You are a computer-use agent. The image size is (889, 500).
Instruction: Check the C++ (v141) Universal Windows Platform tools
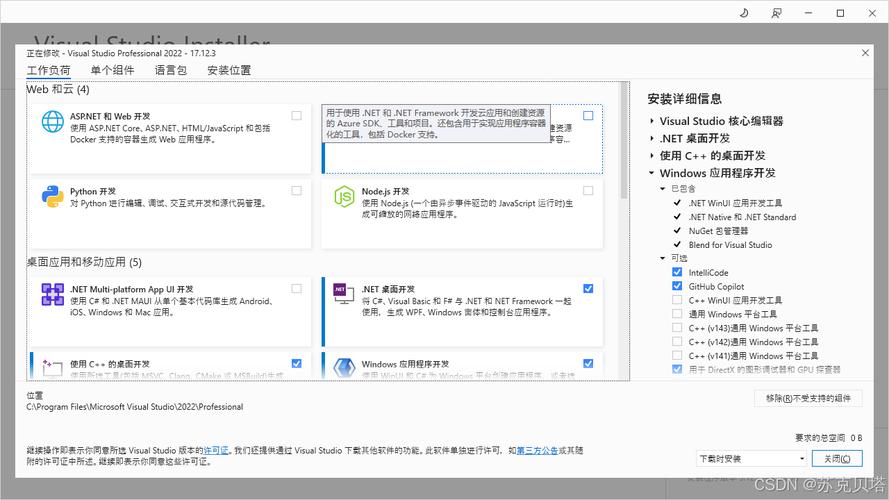pos(677,355)
